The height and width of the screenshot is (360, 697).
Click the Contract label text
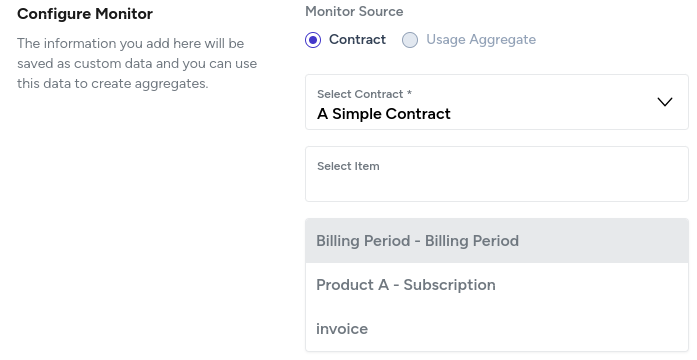[357, 40]
